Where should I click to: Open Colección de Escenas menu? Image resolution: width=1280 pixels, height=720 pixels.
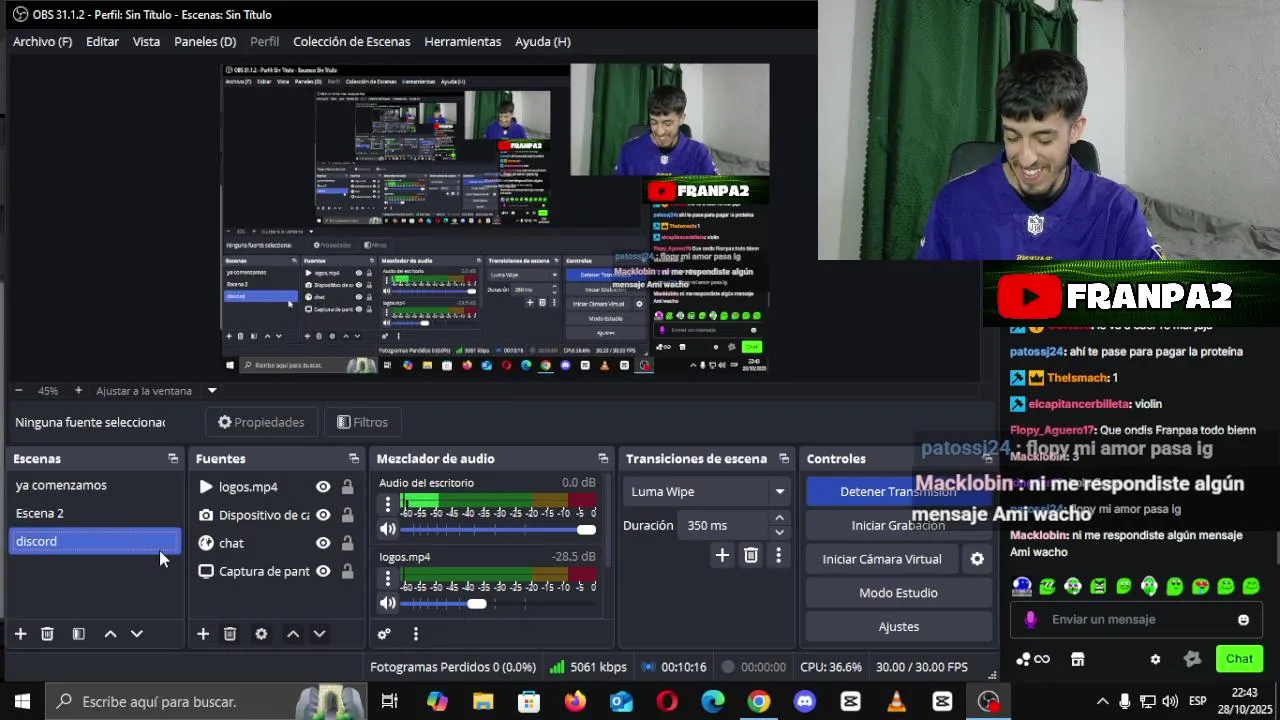point(351,41)
